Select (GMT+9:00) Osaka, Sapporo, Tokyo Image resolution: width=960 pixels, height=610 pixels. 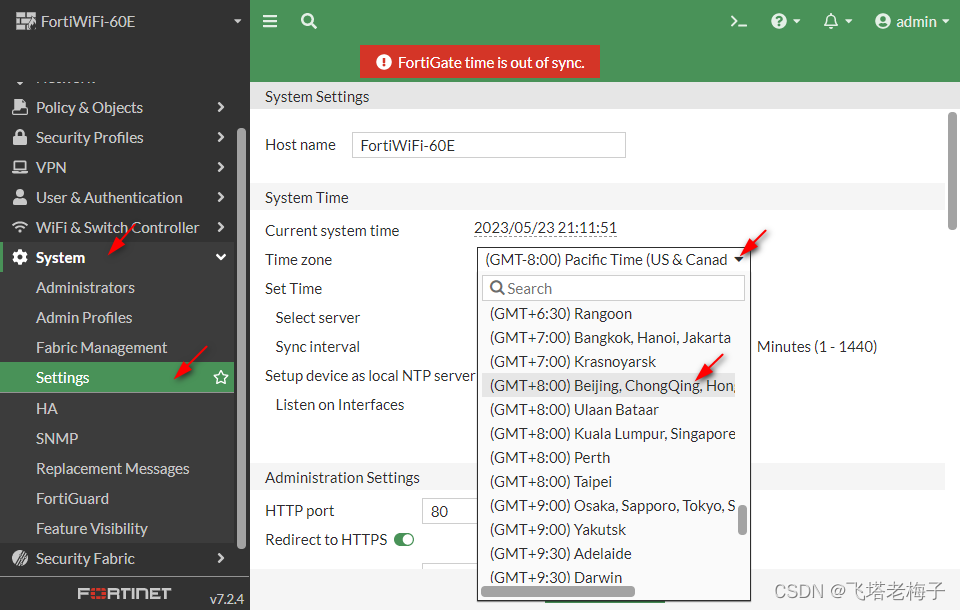[612, 505]
